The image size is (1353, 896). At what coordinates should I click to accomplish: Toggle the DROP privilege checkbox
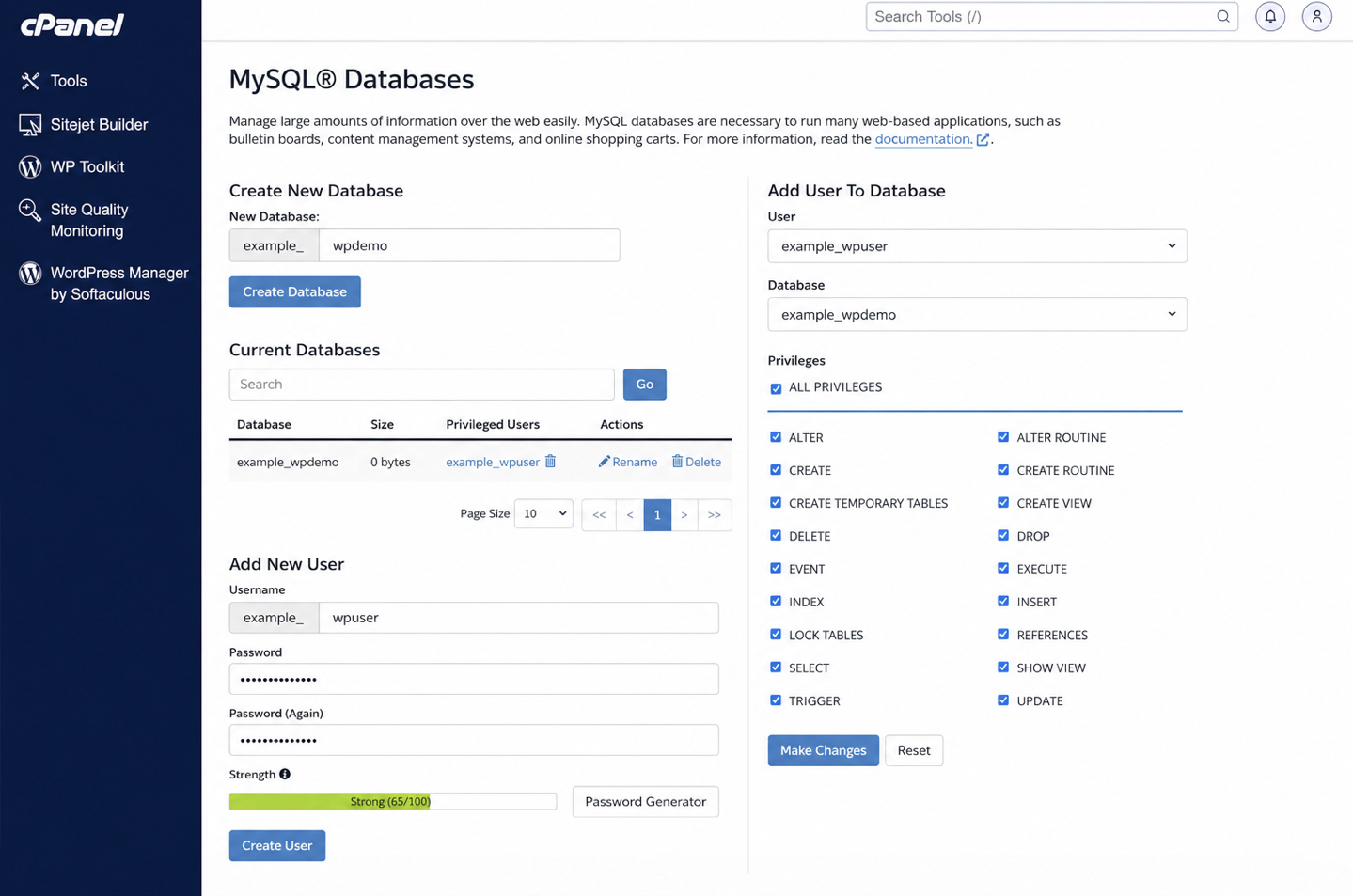coord(1003,536)
